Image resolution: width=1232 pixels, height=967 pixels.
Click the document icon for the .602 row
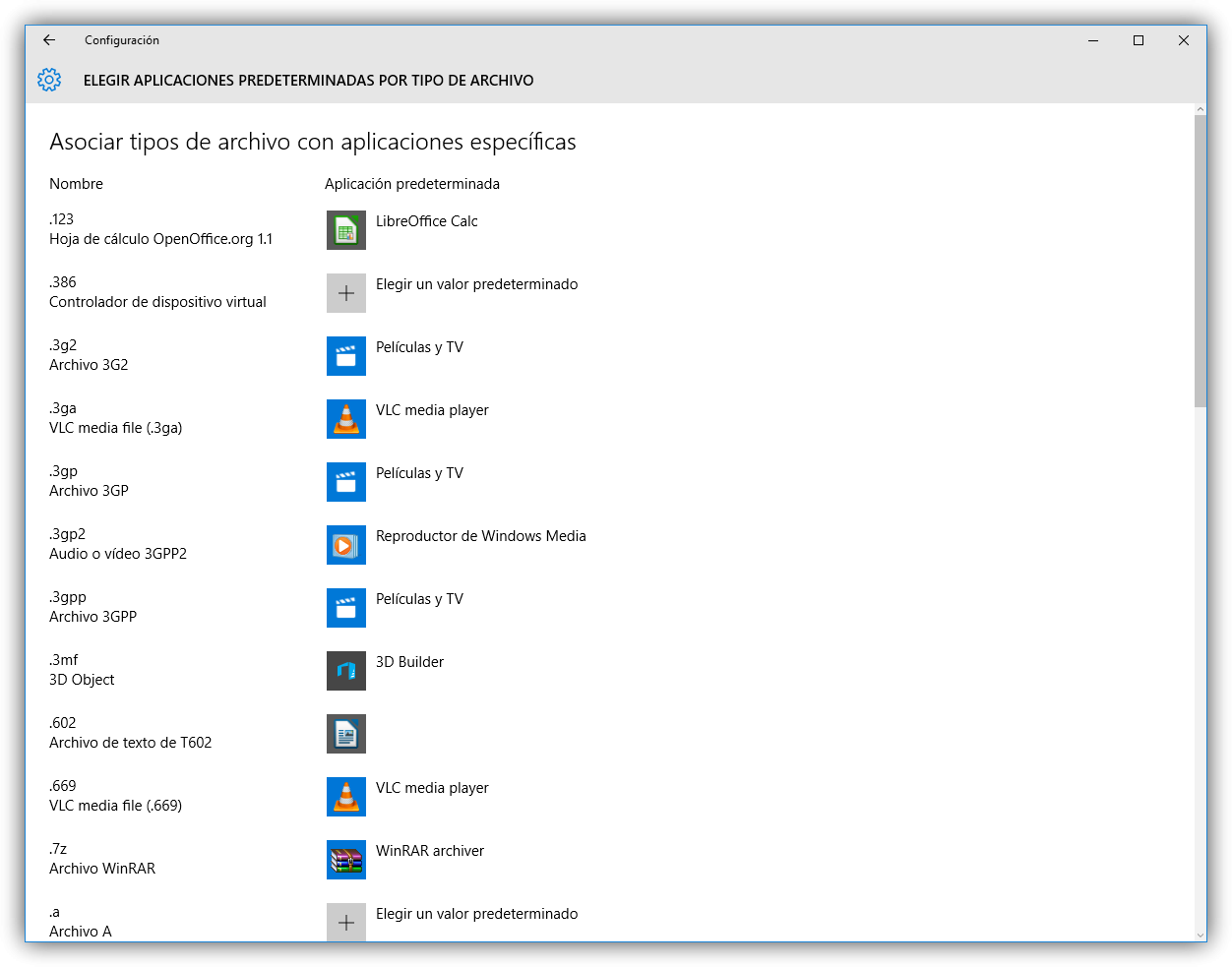(x=346, y=734)
